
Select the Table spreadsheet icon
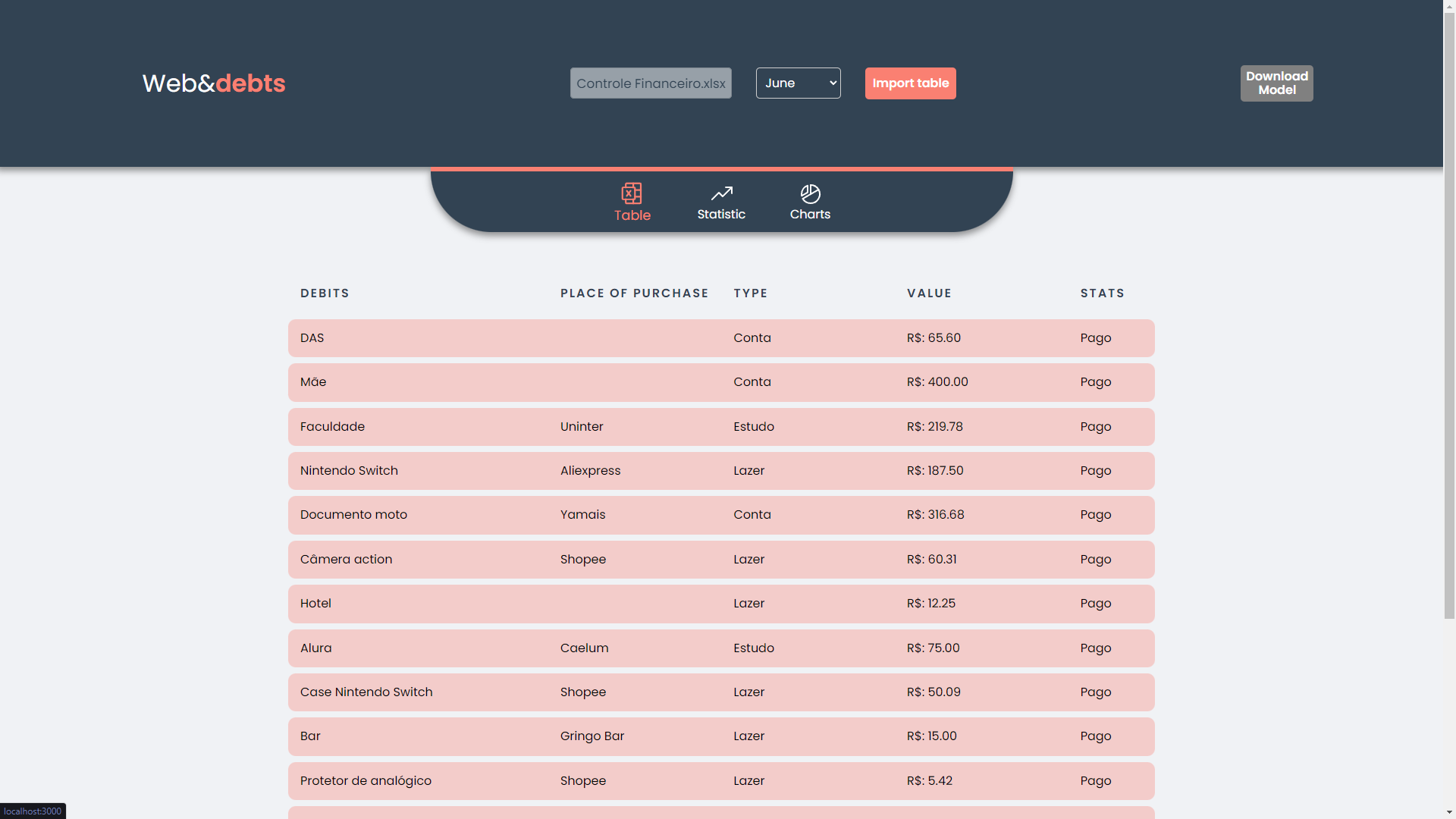(632, 193)
